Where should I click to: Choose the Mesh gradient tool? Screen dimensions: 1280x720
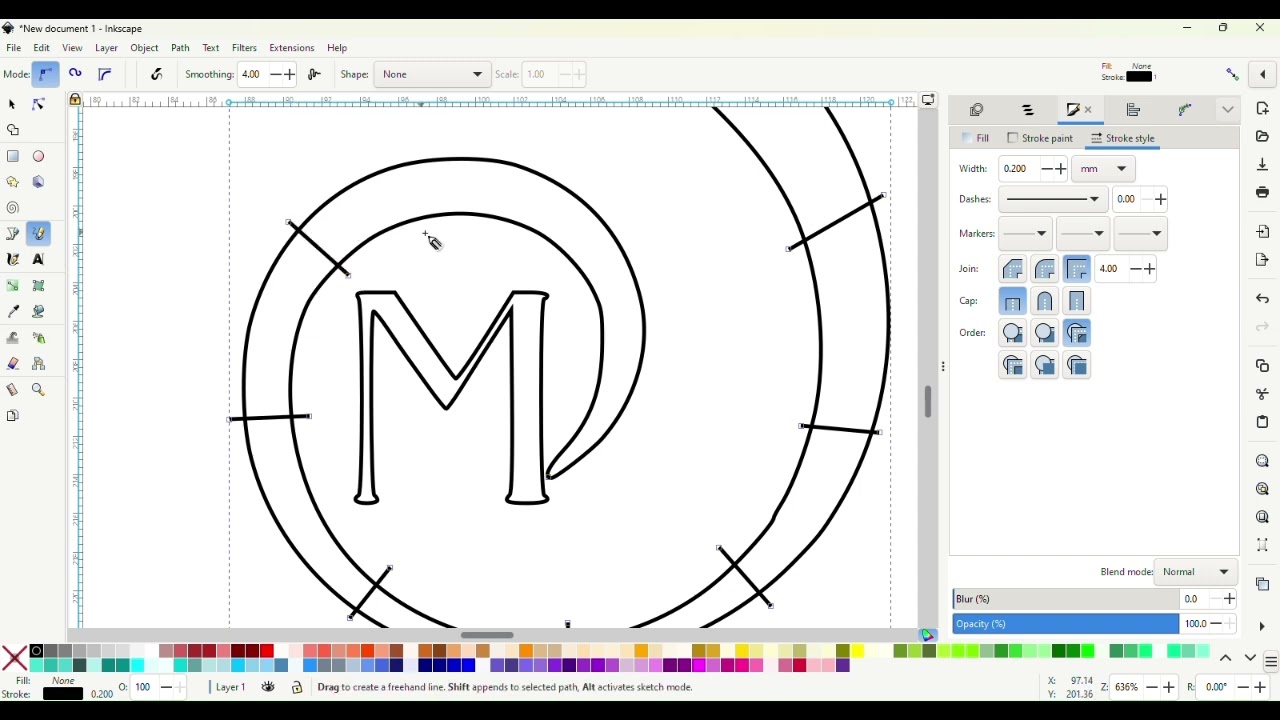[39, 287]
